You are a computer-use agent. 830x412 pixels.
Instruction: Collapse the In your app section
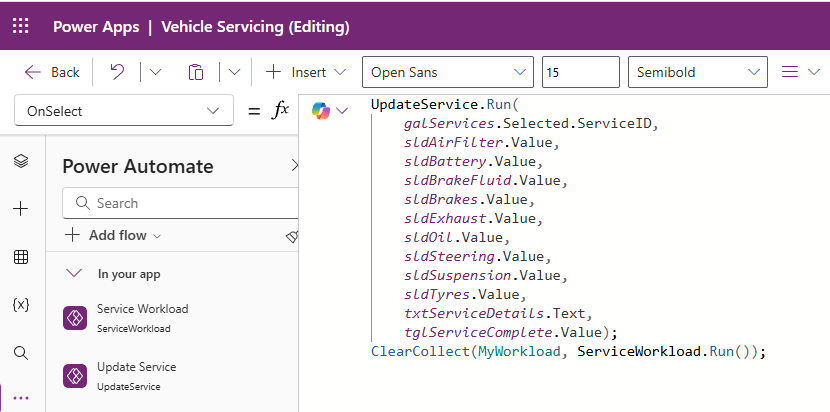(73, 273)
